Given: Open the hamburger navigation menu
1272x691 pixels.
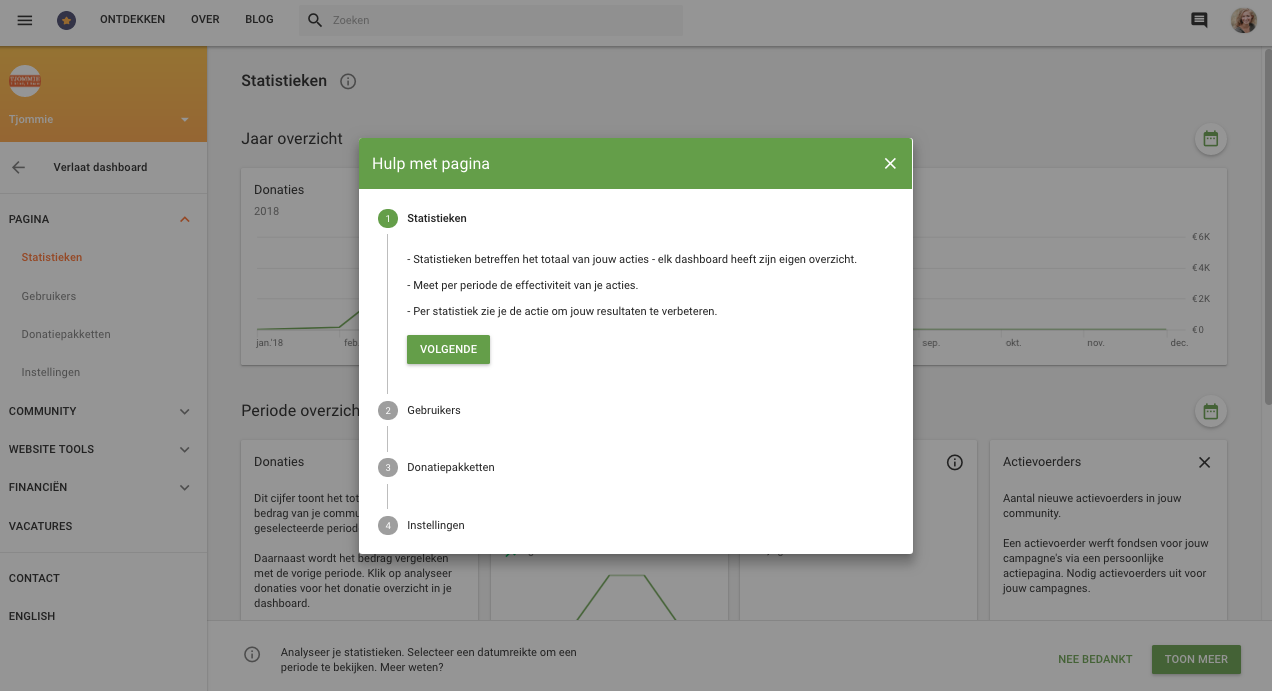Looking at the screenshot, I should pyautogui.click(x=25, y=20).
